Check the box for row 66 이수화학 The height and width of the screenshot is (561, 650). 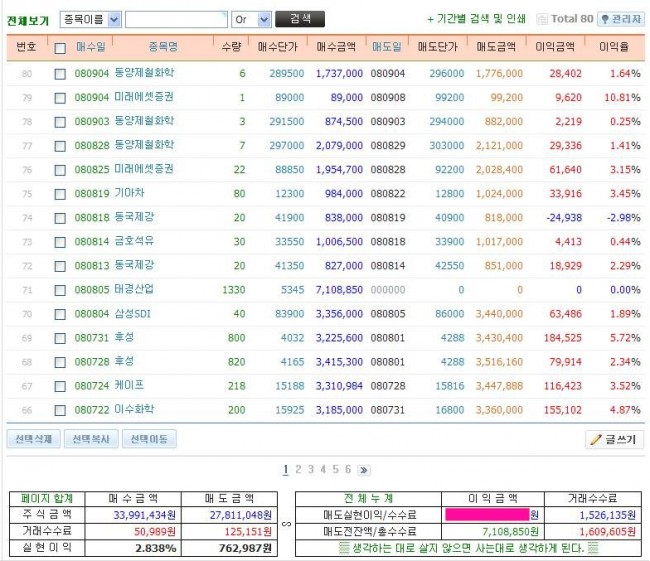(60, 410)
